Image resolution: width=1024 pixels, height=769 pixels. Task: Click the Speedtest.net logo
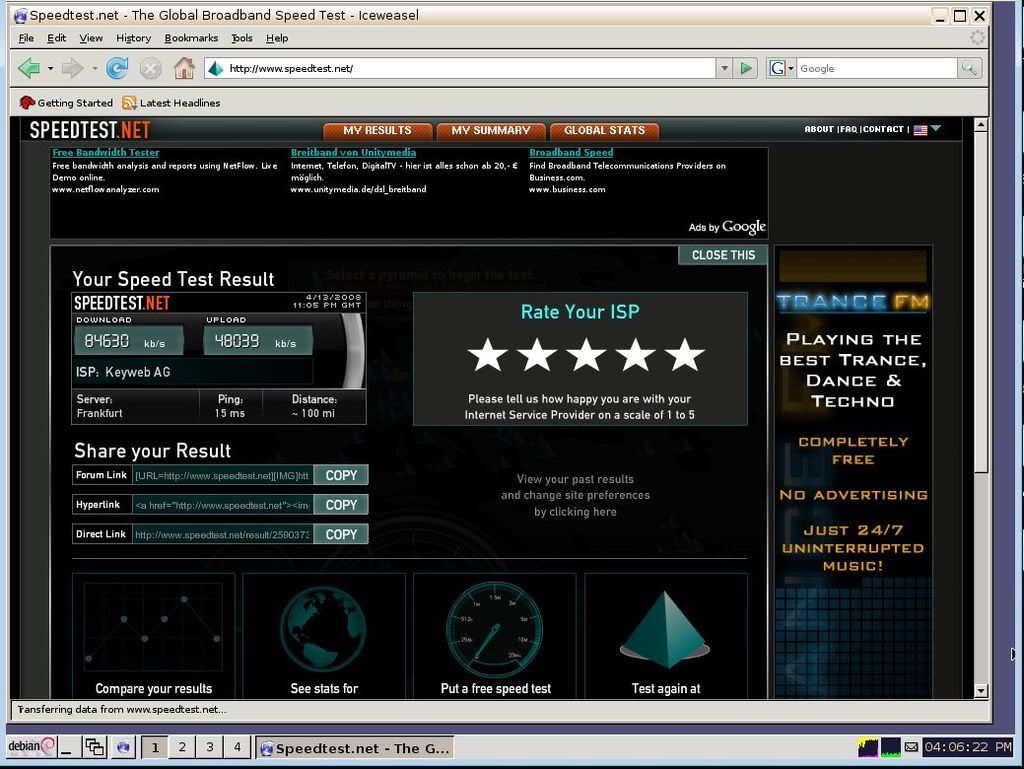(89, 130)
